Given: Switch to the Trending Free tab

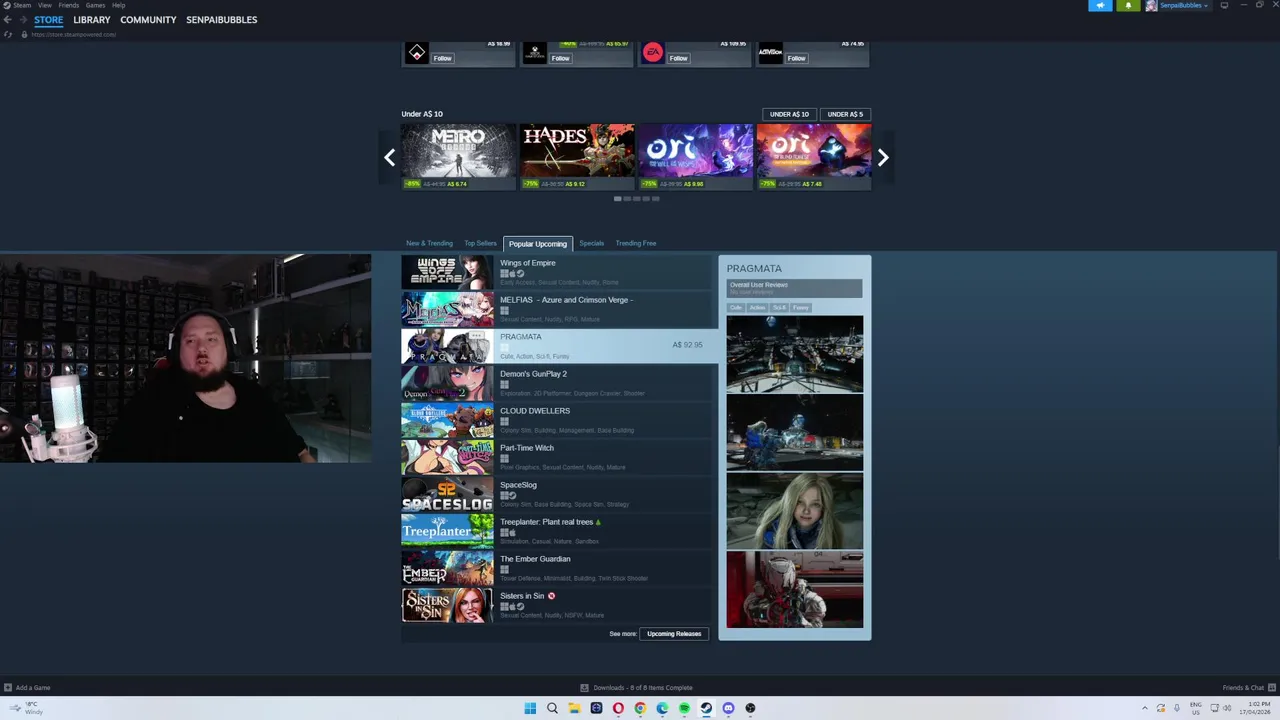Looking at the screenshot, I should click(636, 243).
